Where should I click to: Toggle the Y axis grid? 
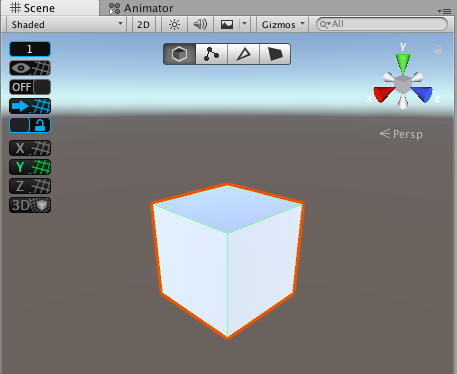pos(30,167)
